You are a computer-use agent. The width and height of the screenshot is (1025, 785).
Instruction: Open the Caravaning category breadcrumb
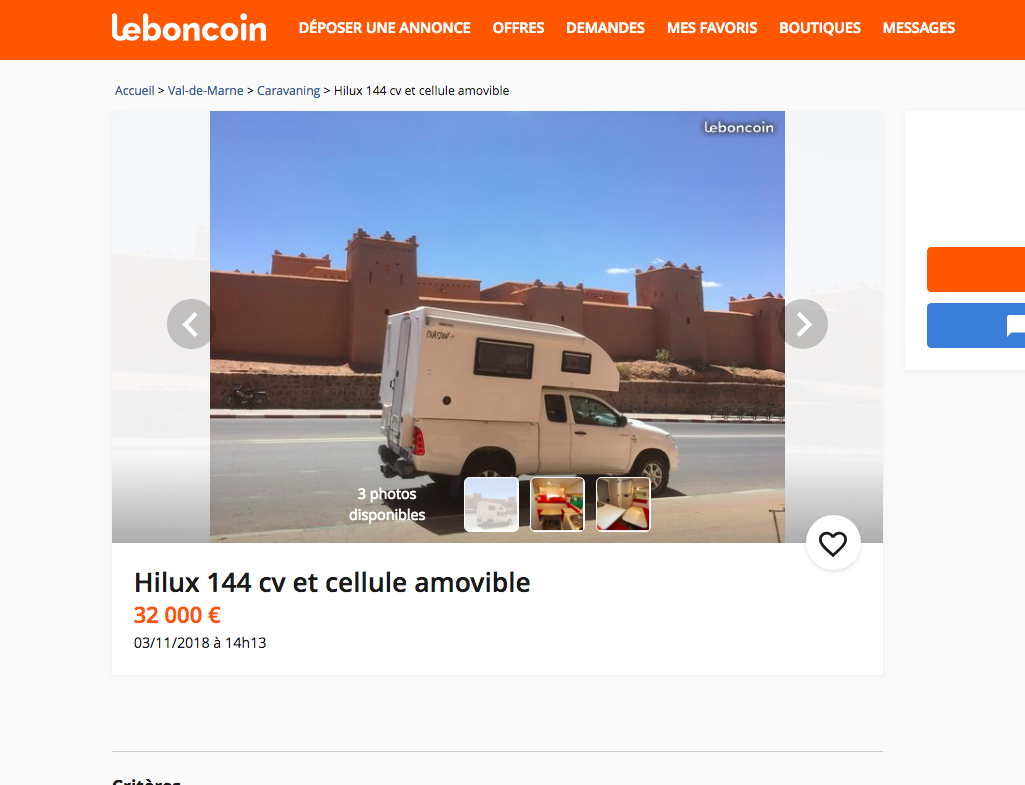point(288,91)
